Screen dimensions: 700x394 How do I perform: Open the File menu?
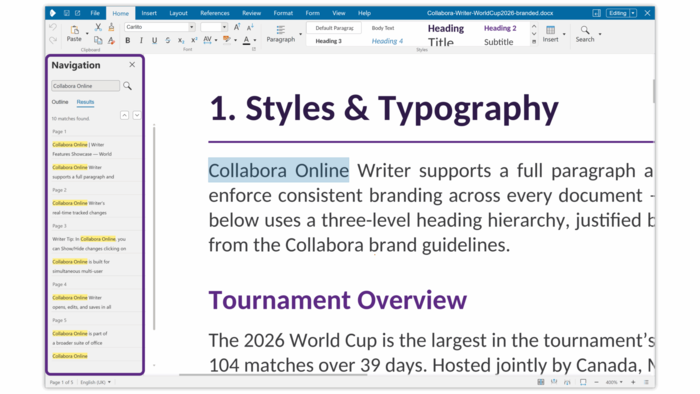pyautogui.click(x=95, y=13)
